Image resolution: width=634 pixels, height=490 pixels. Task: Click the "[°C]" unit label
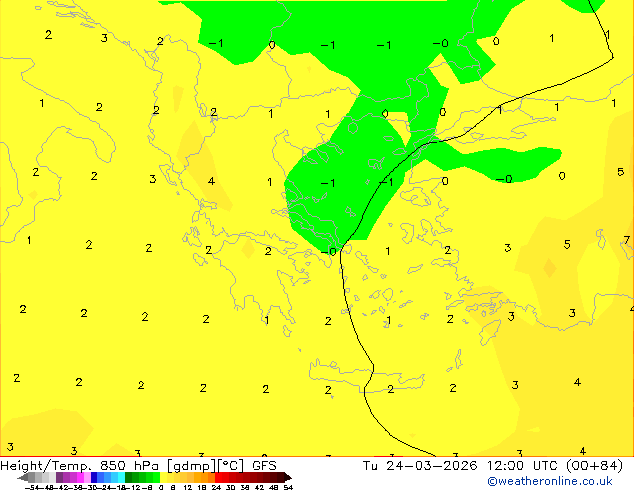pos(231,466)
